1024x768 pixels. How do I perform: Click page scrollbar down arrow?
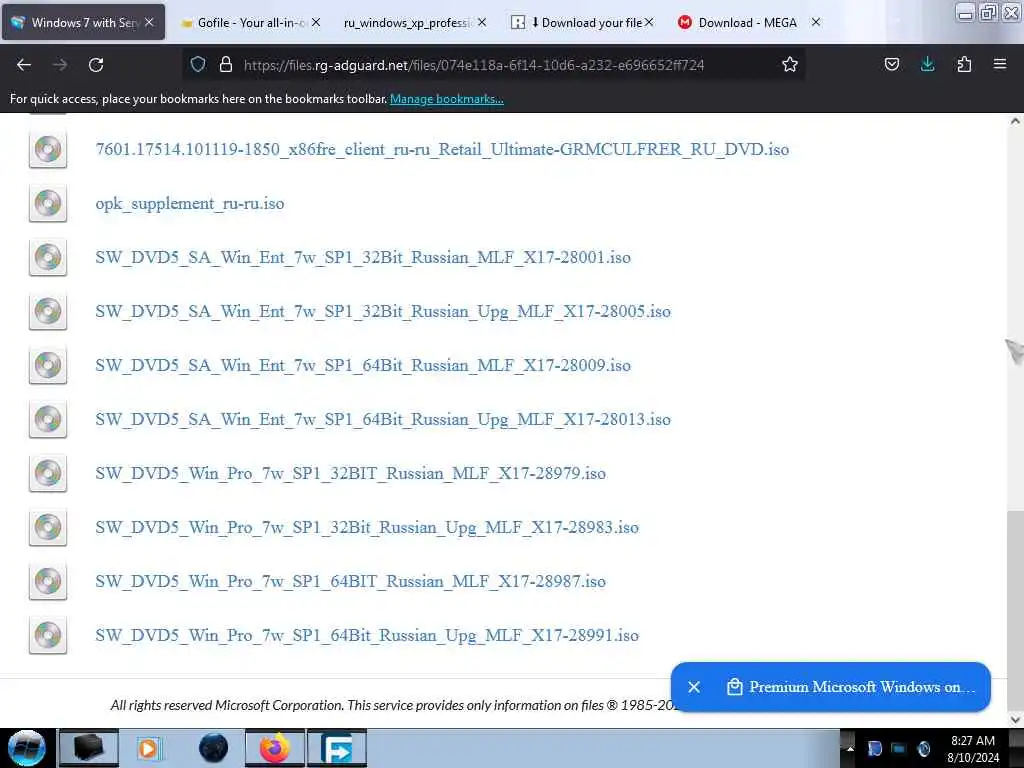pyautogui.click(x=1016, y=720)
